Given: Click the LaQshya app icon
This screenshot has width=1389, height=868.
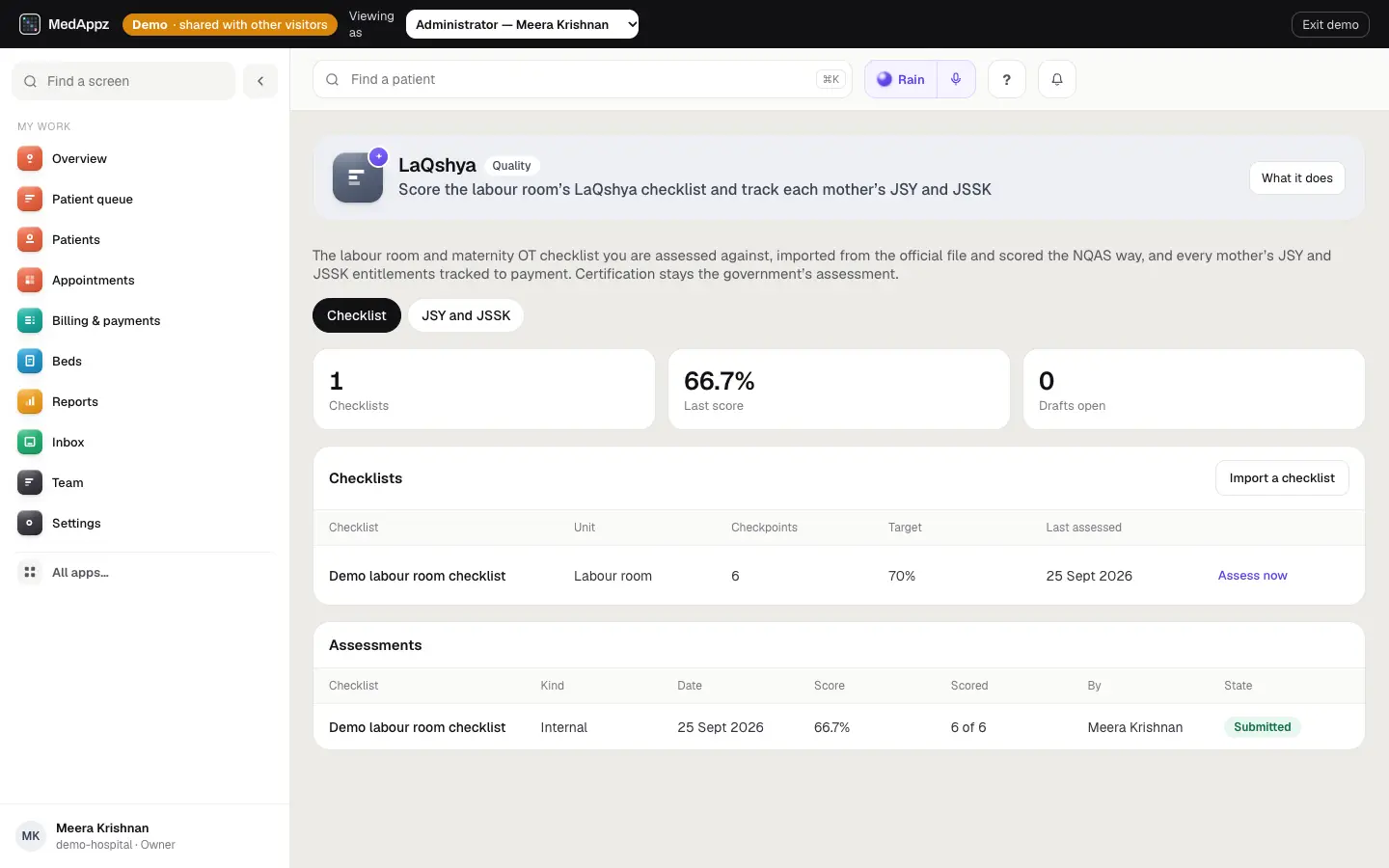Looking at the screenshot, I should point(358,177).
